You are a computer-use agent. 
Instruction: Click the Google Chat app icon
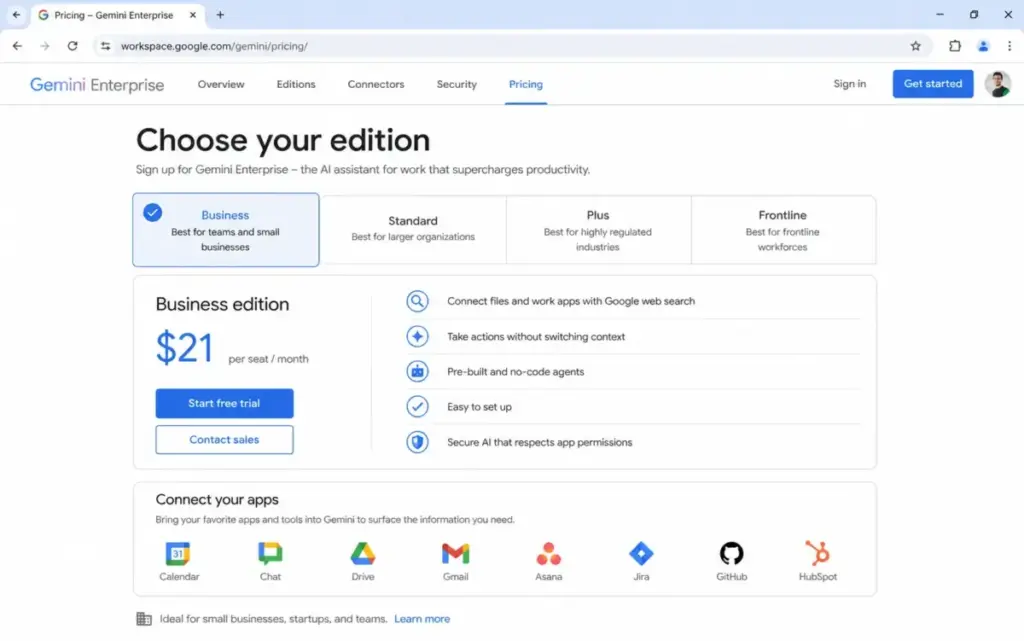coord(270,554)
